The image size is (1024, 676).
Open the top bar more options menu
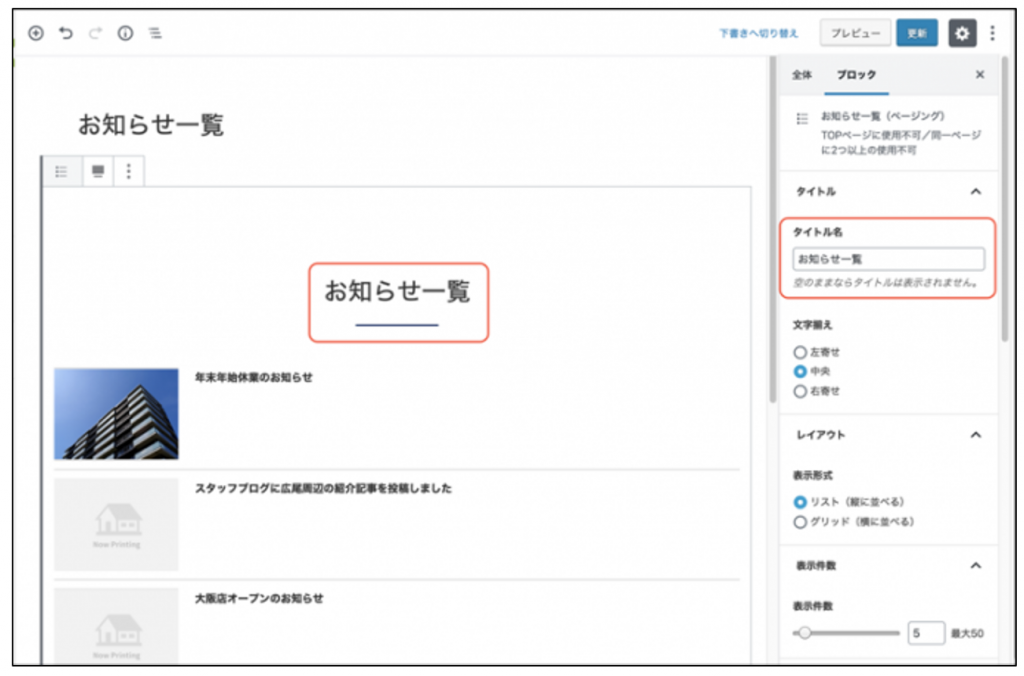(x=992, y=33)
